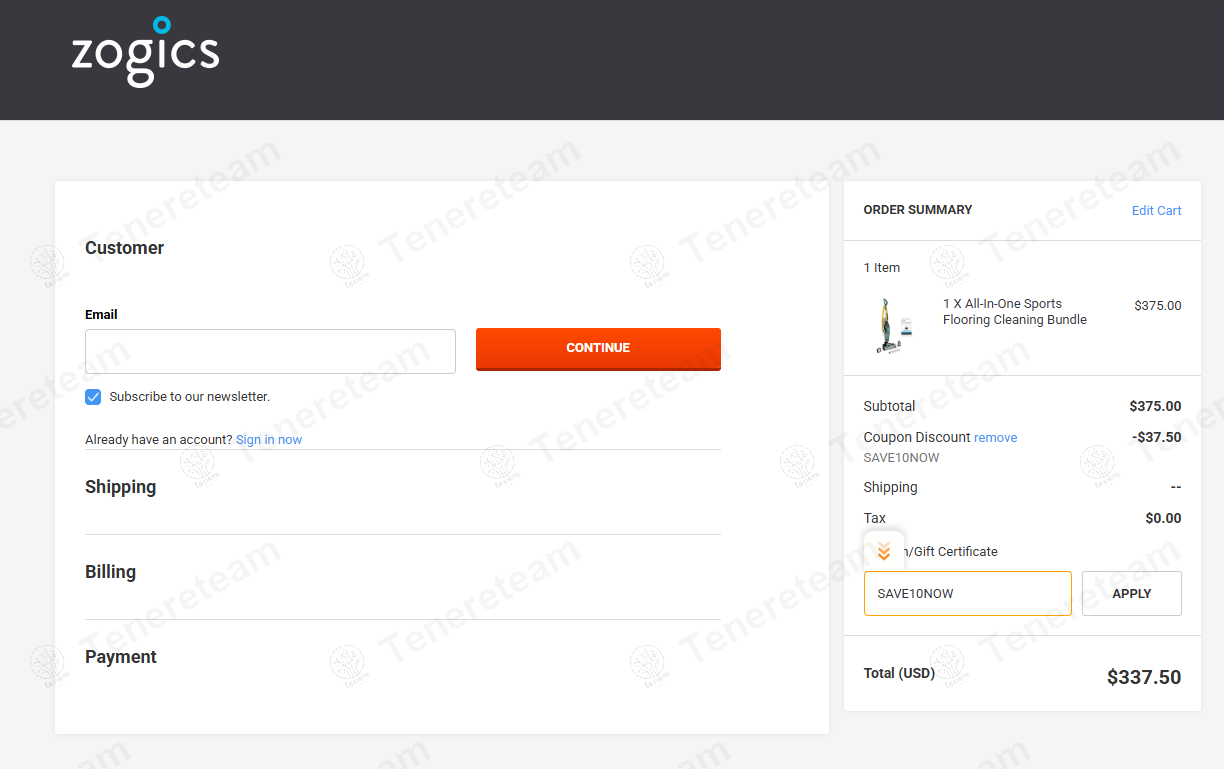
Task: Uncheck Subscribe to our newsletter checkbox
Action: [x=93, y=397]
